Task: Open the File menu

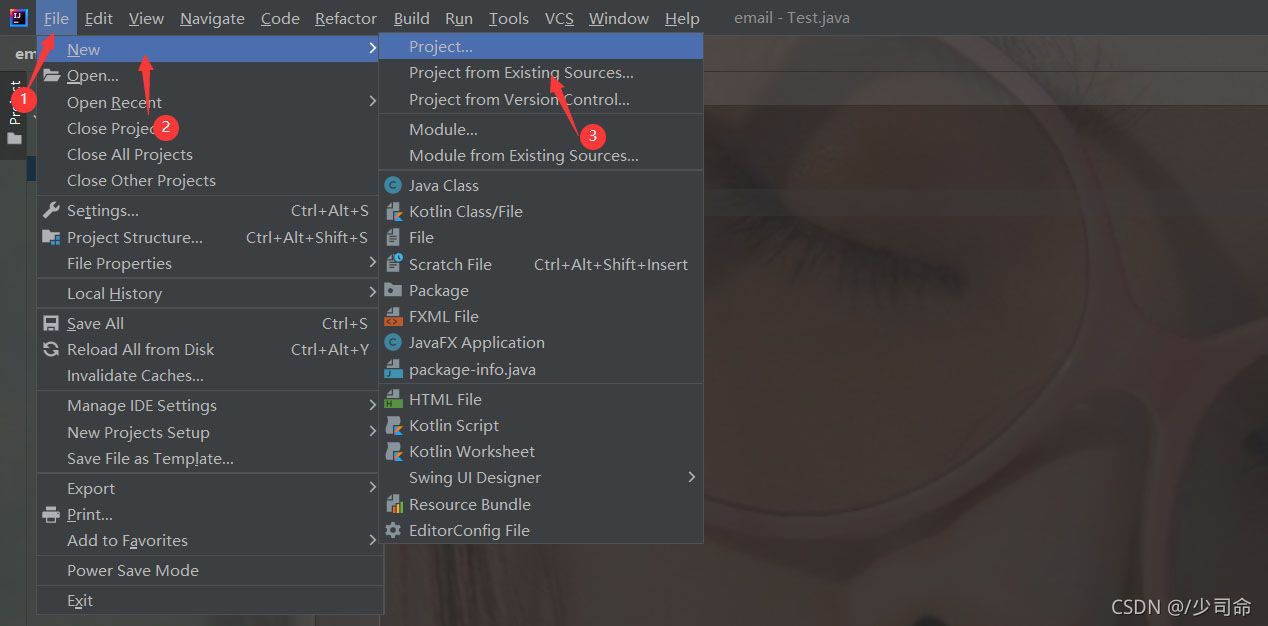Action: [56, 18]
